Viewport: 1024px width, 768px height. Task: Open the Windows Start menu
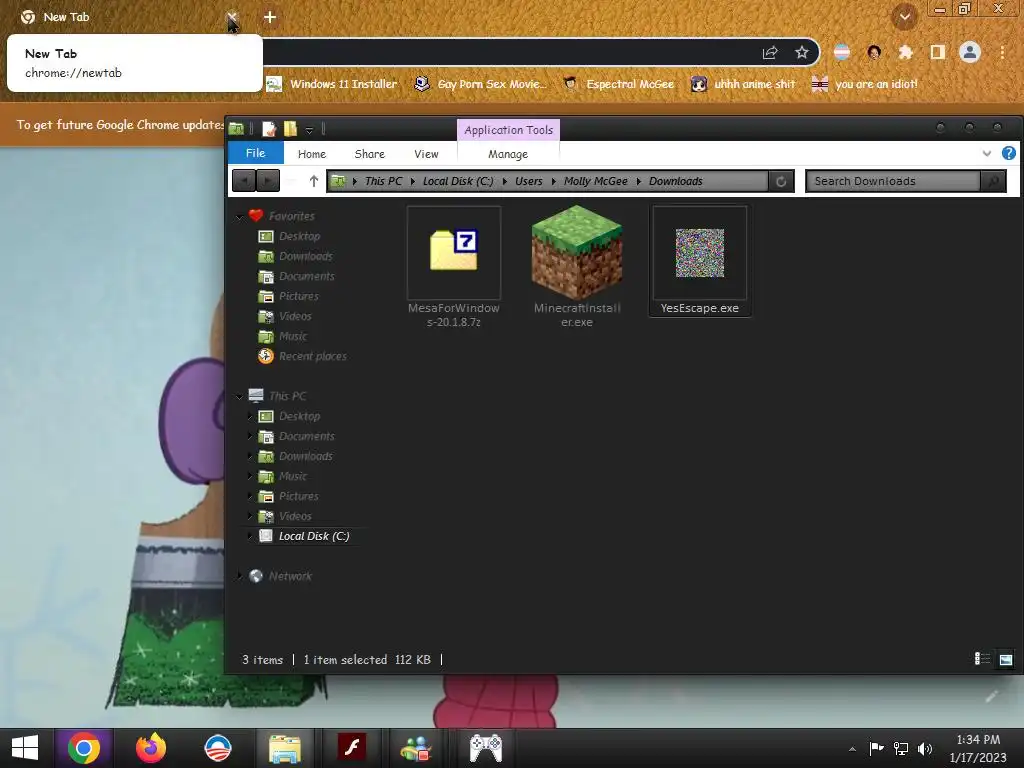click(25, 748)
